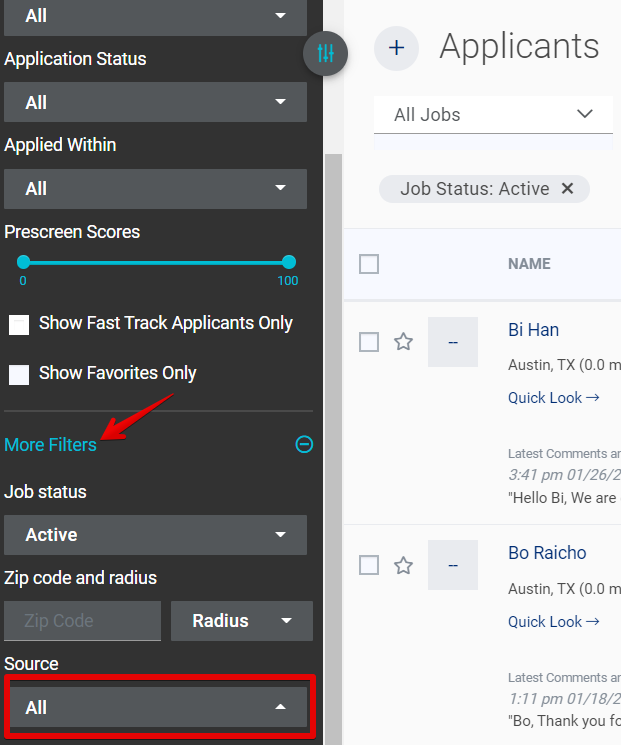Check Show Fast Track Applicants Only
This screenshot has height=745, width=621.
tap(19, 325)
